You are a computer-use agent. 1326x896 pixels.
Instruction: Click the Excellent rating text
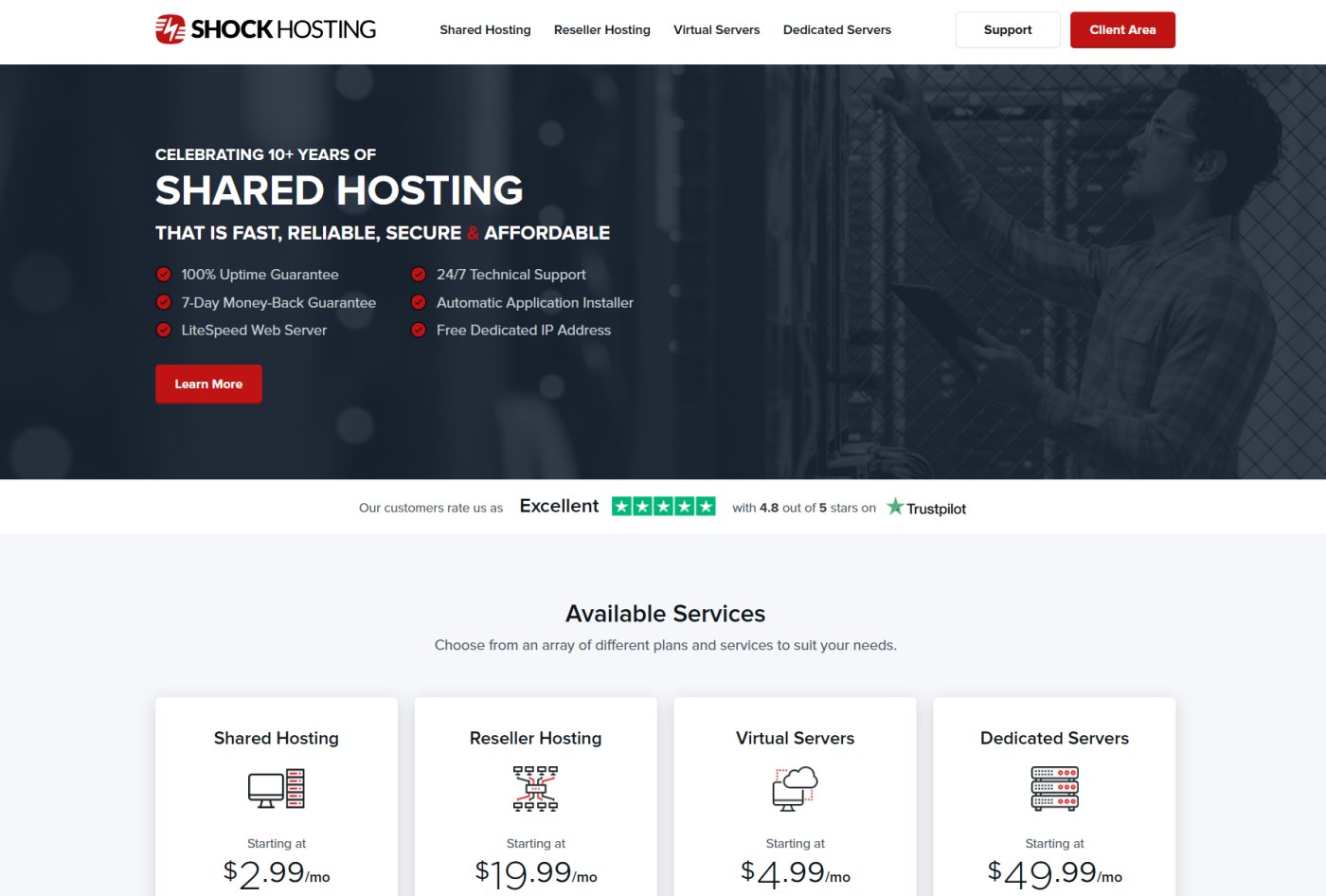[559, 505]
